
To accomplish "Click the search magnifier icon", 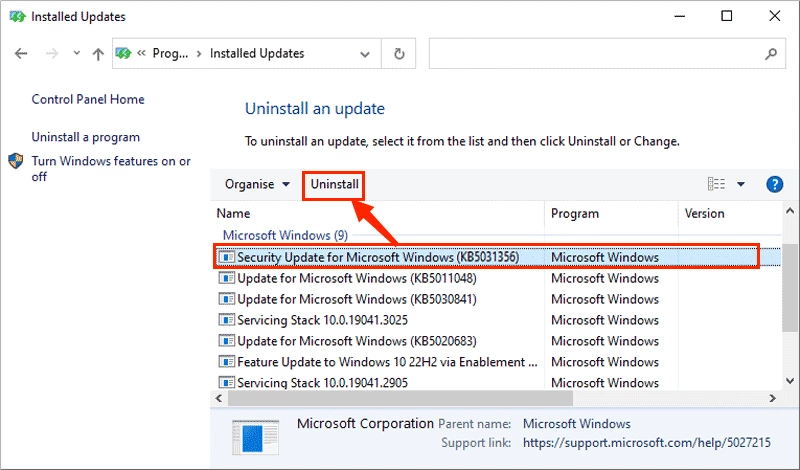I will click(771, 54).
